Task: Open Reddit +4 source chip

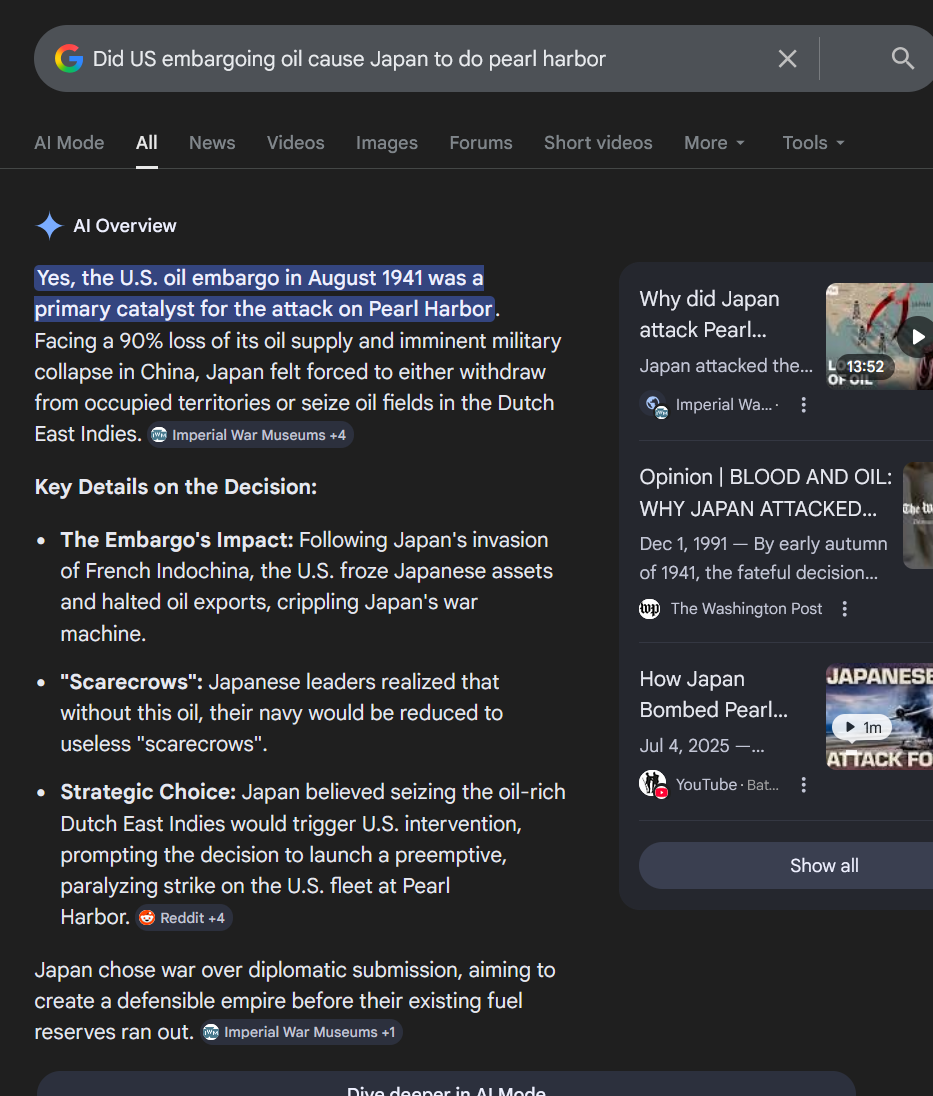Action: click(183, 918)
